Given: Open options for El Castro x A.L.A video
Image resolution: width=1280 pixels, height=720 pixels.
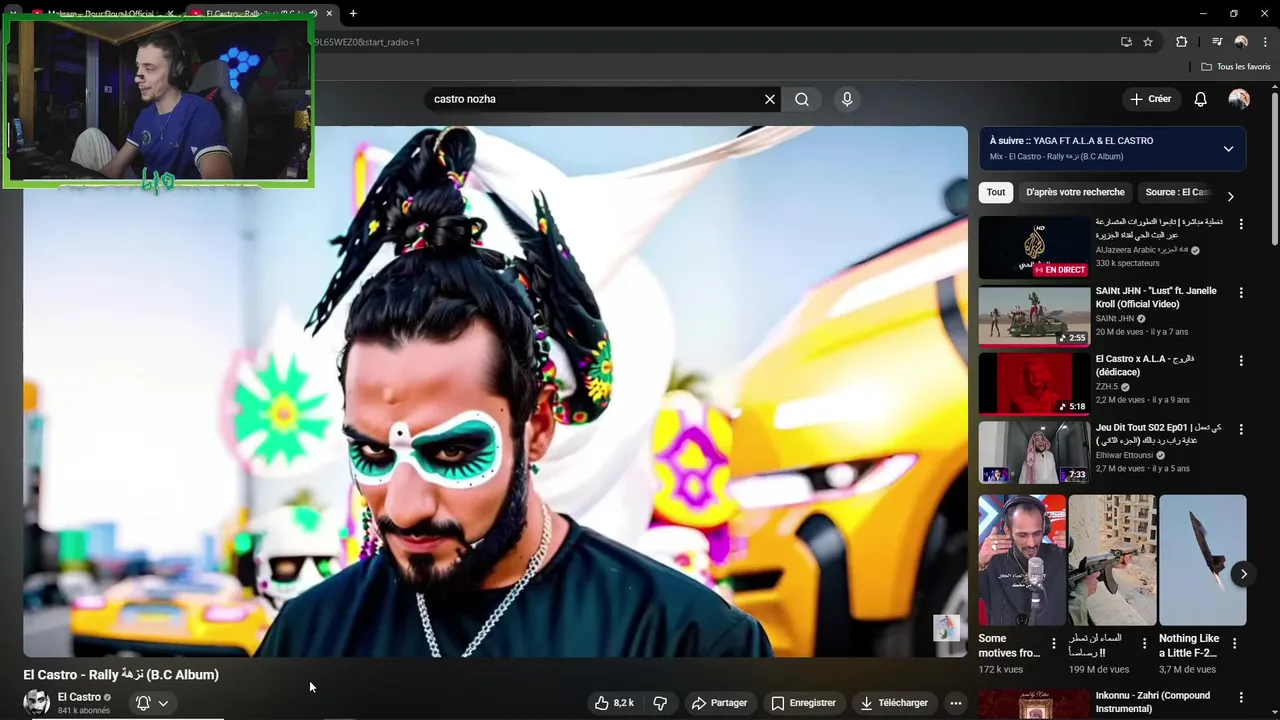Looking at the screenshot, I should click(1241, 360).
